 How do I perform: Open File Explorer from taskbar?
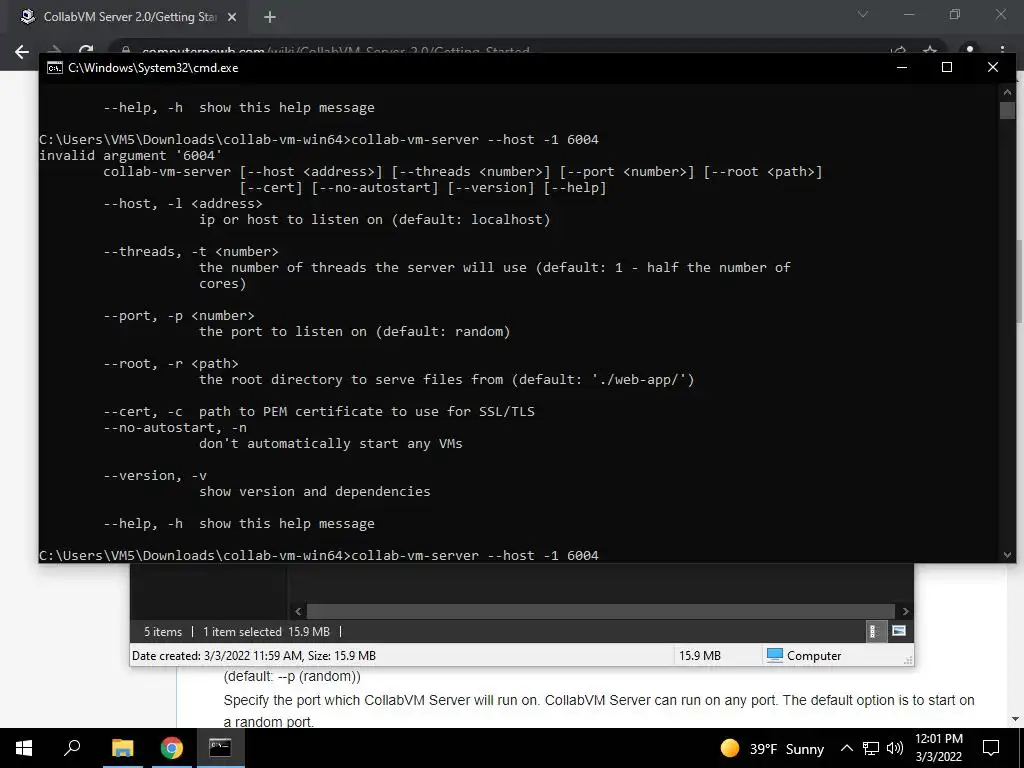[122, 748]
